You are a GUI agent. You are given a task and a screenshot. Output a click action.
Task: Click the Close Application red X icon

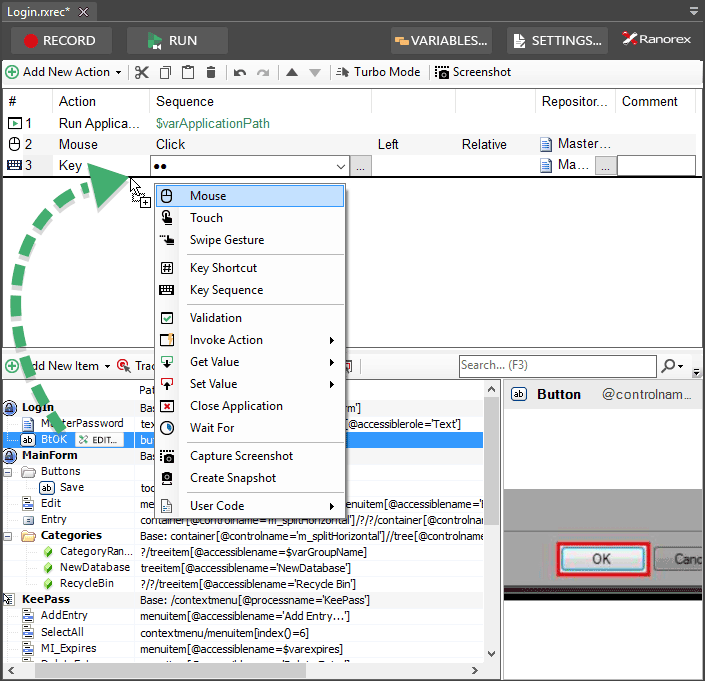click(167, 406)
